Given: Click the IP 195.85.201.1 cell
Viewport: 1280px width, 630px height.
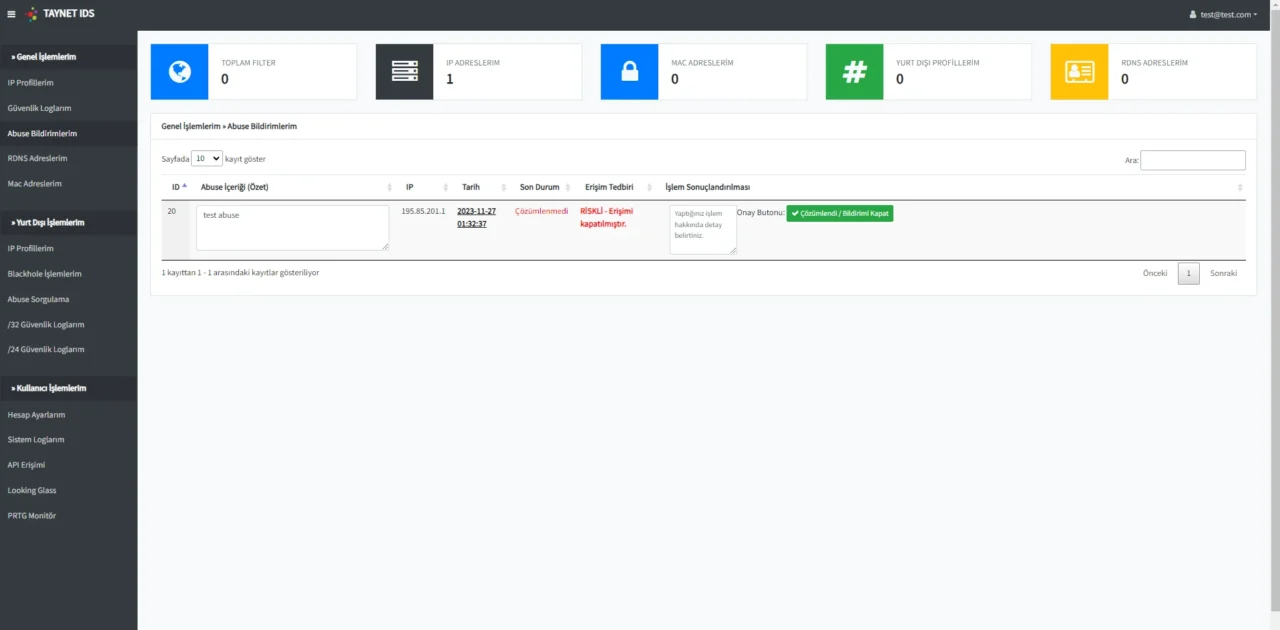Looking at the screenshot, I should [423, 211].
